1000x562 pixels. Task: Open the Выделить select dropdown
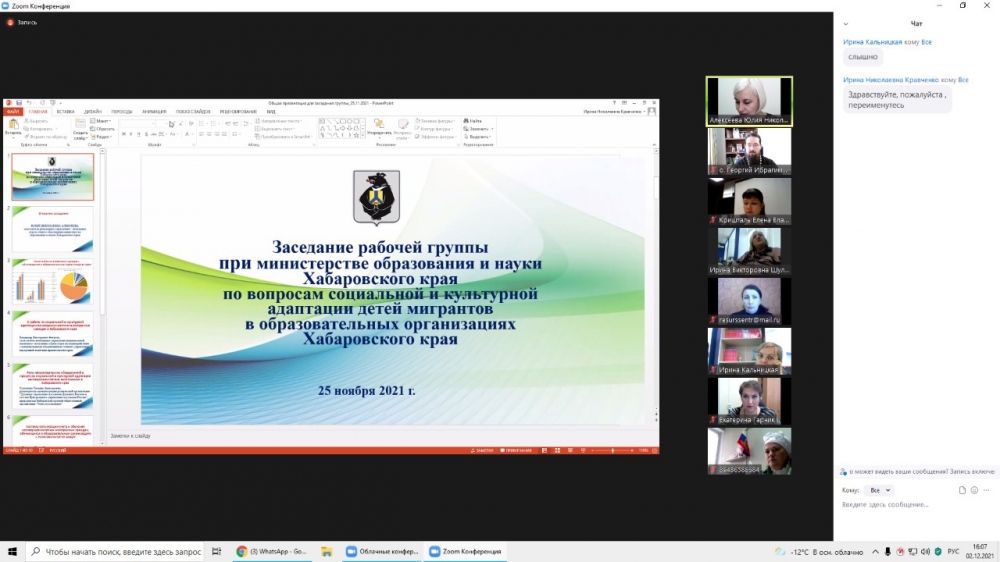pos(477,137)
